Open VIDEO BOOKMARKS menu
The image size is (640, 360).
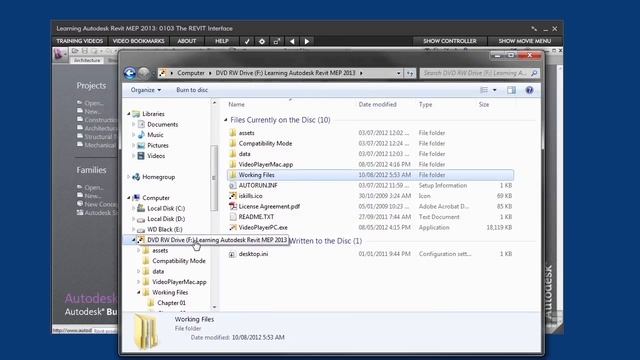click(x=138, y=41)
